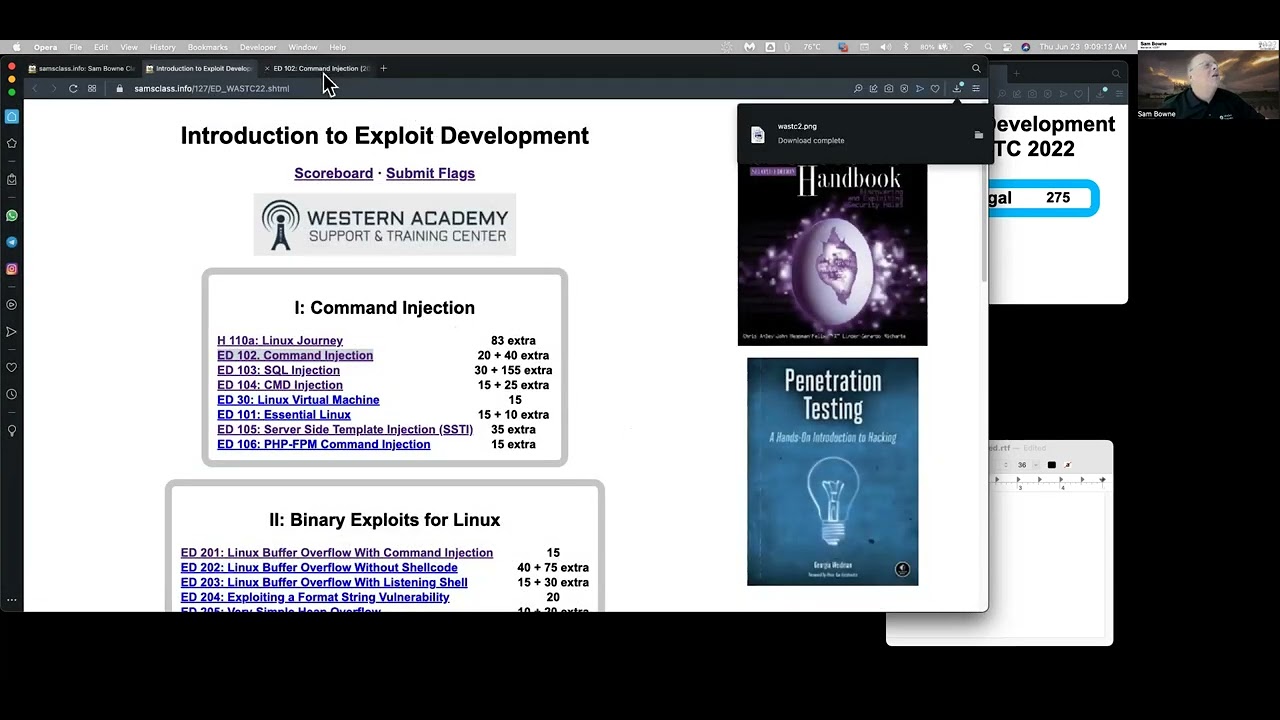Screen dimensions: 1280x720
Task: Switch to ED 102 Command Injection tab
Action: pos(321,68)
